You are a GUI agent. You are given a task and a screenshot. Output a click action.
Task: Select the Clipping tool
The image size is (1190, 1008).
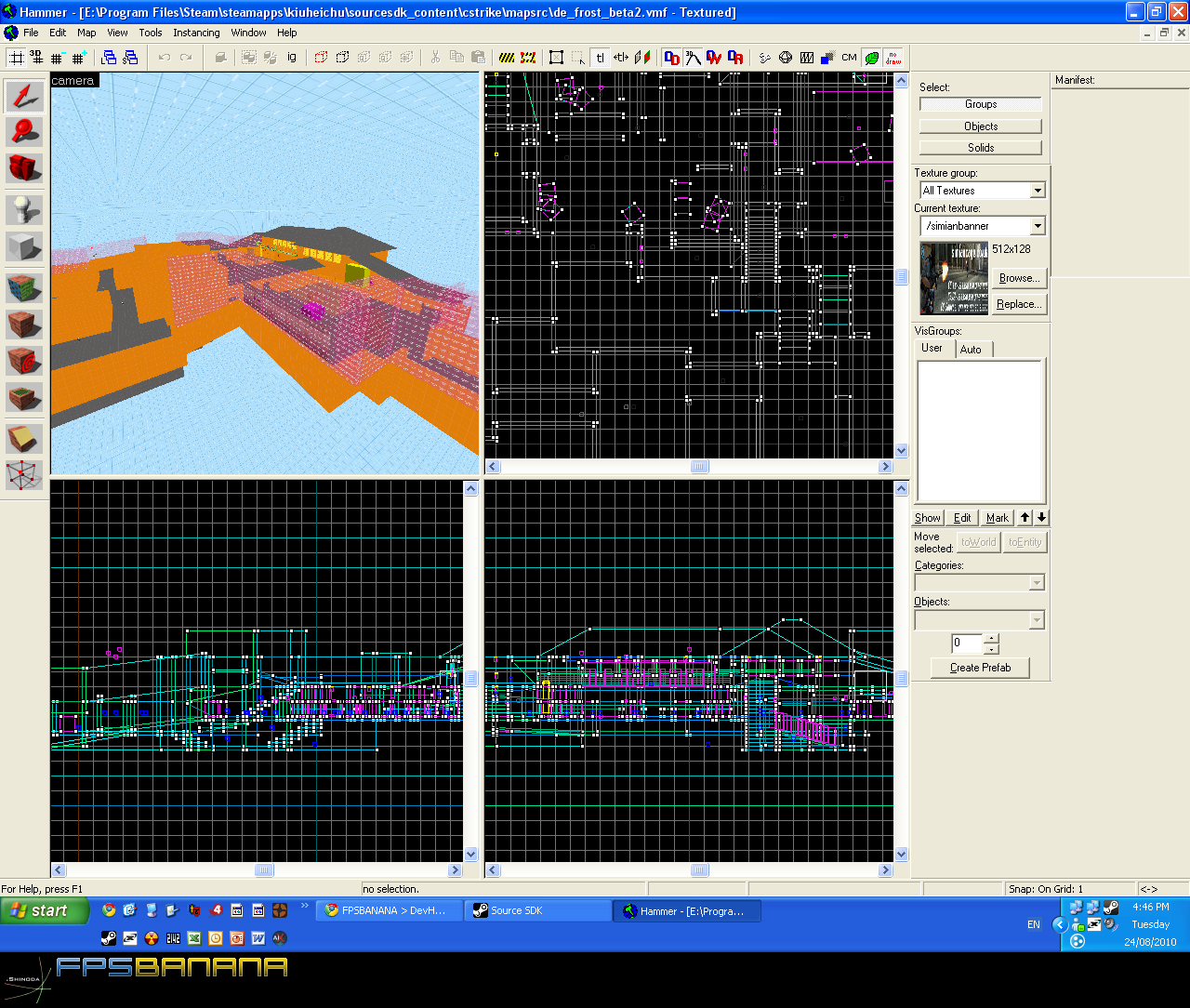click(24, 438)
